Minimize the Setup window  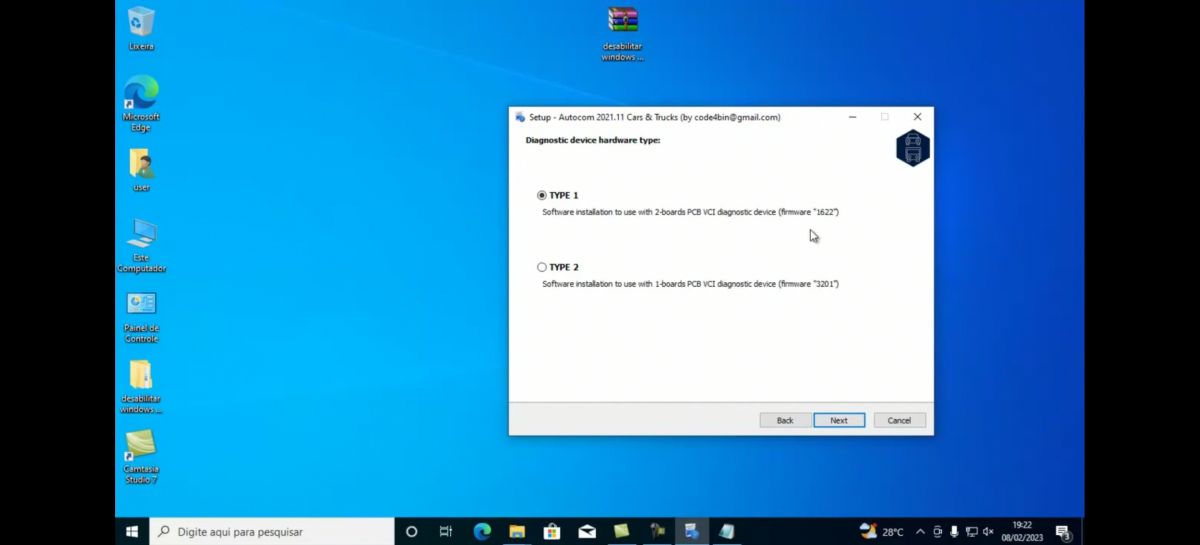[852, 117]
